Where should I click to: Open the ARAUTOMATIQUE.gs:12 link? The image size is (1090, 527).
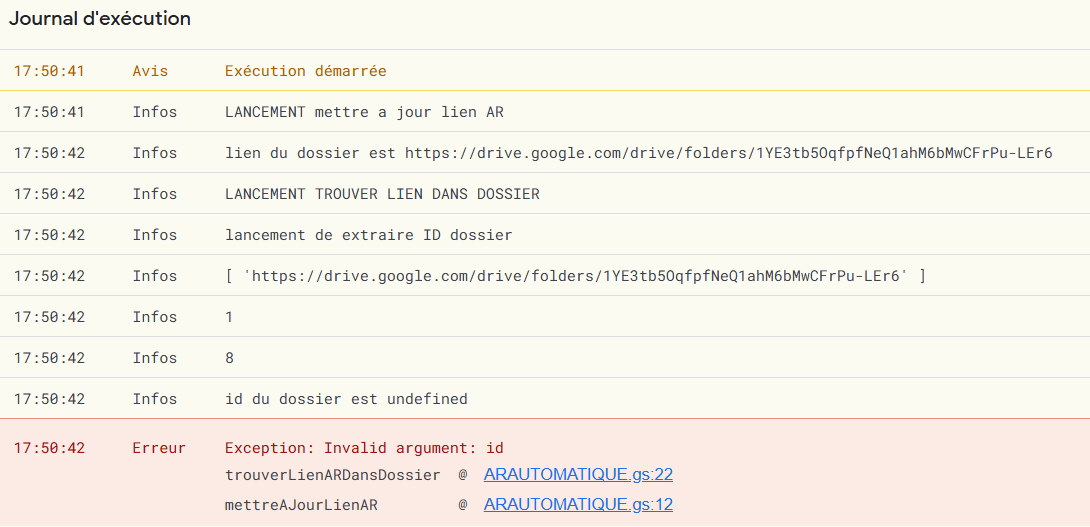[x=578, y=505]
